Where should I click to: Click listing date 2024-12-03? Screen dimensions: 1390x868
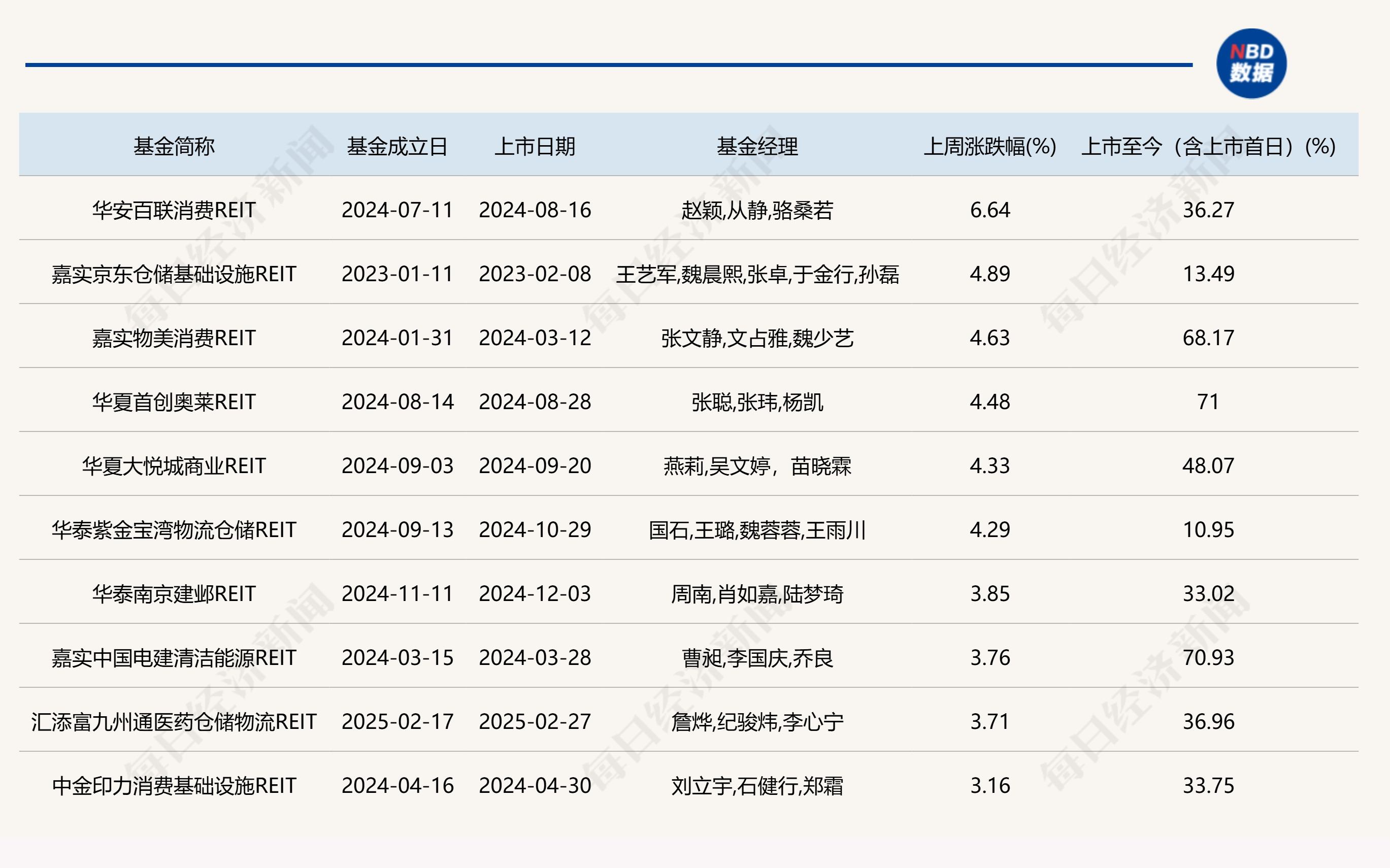pyautogui.click(x=535, y=593)
